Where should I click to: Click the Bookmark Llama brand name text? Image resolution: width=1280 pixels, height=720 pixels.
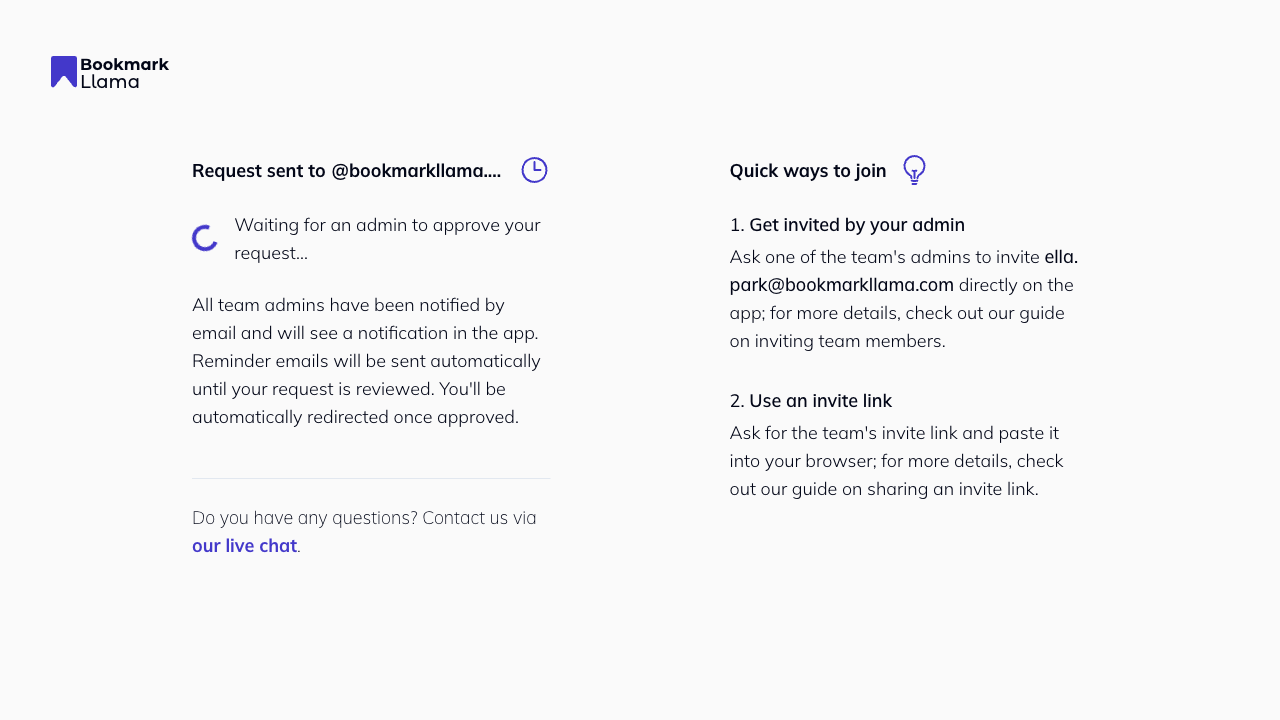pyautogui.click(x=124, y=72)
